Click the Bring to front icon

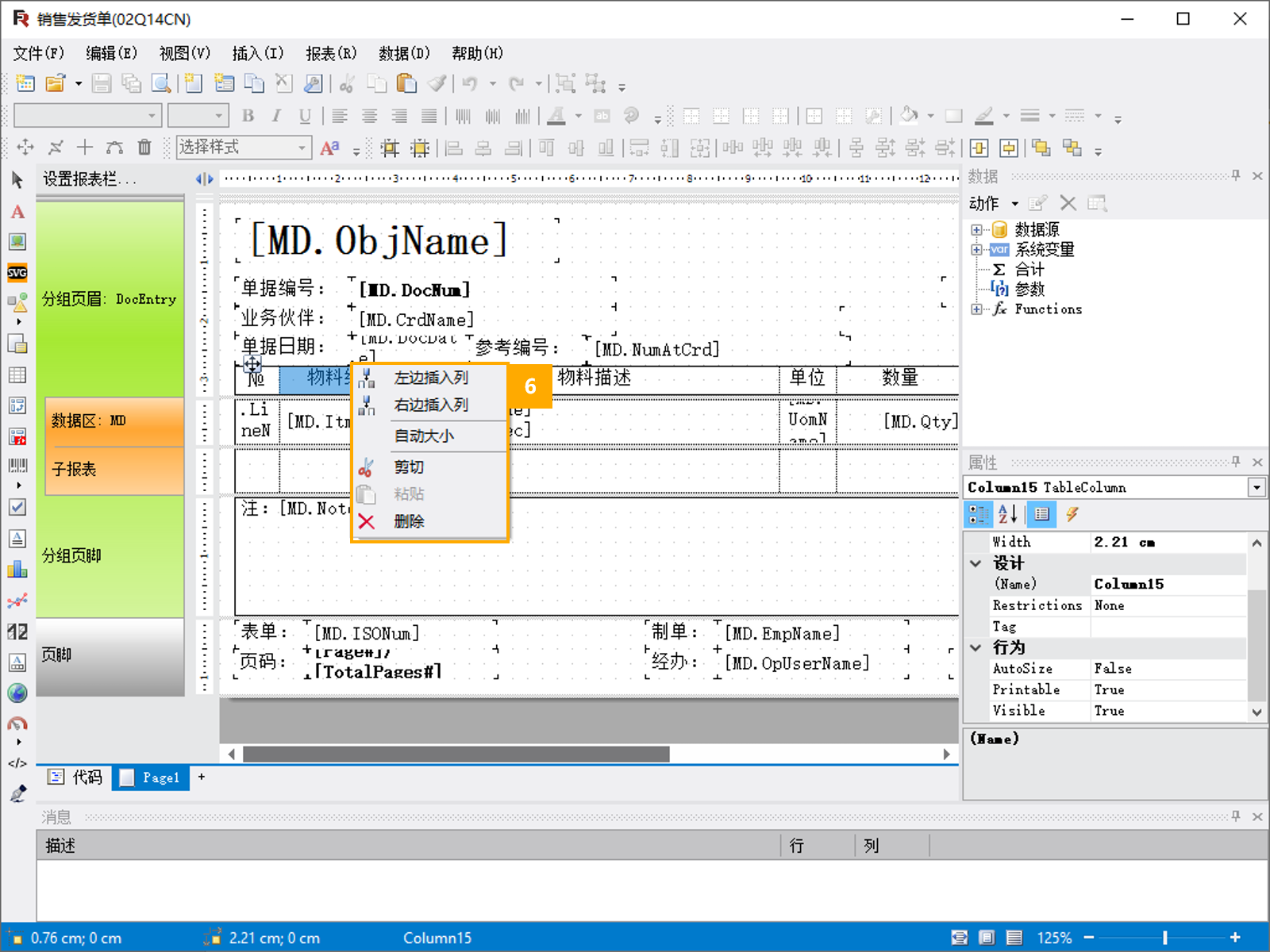(1041, 148)
